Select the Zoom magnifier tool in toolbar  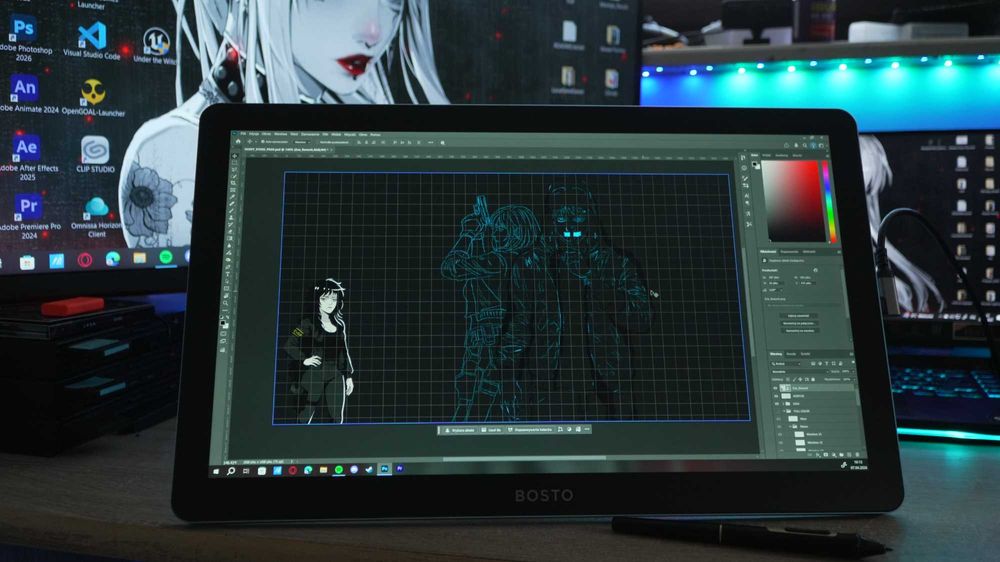coord(224,304)
